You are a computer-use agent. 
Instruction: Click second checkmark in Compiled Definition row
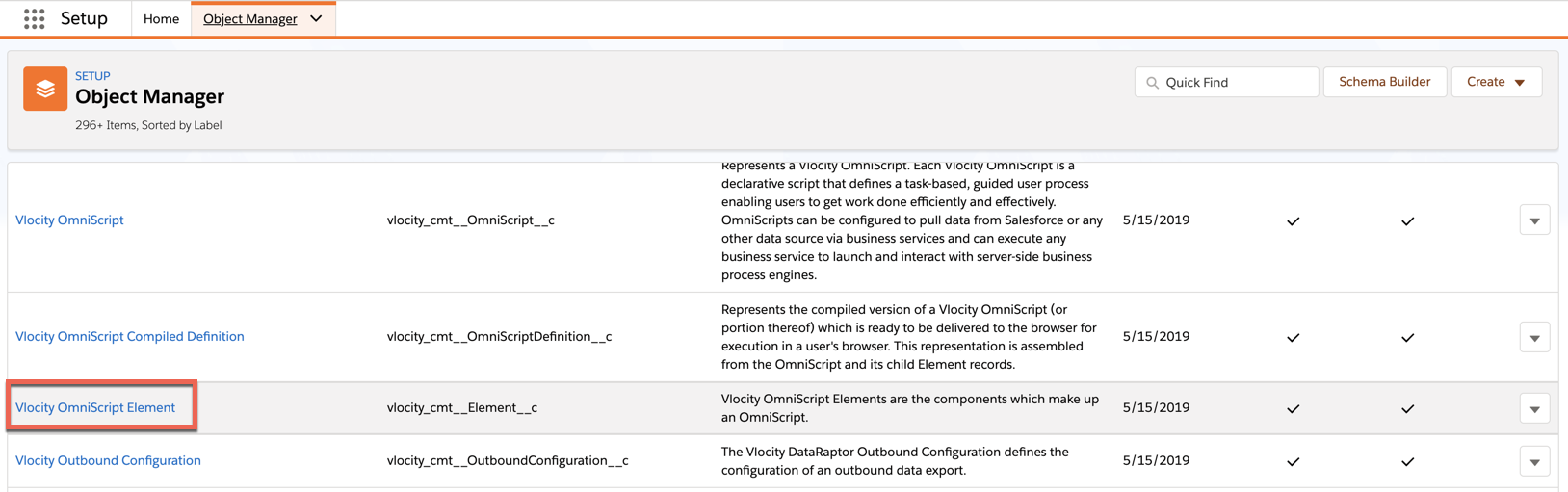point(1407,338)
